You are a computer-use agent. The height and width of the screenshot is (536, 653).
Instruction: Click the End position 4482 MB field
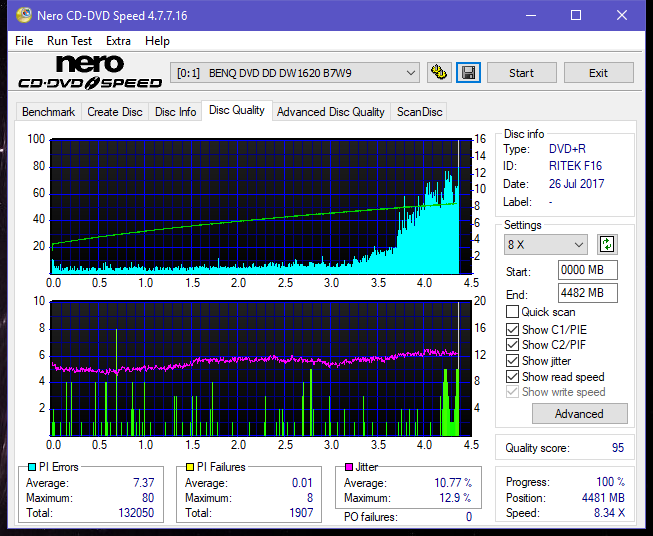click(x=588, y=293)
